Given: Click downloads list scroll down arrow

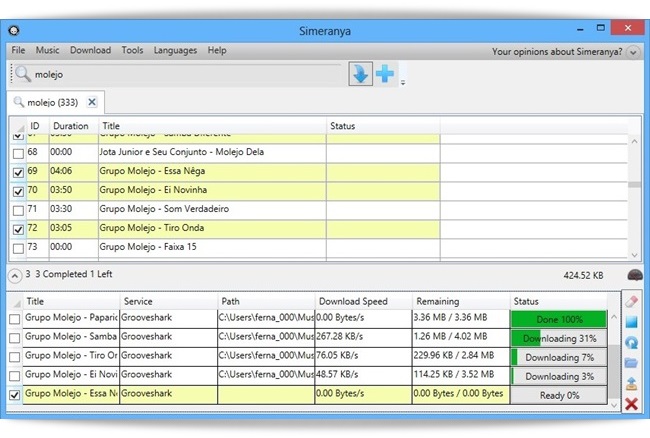Looking at the screenshot, I should tap(614, 405).
